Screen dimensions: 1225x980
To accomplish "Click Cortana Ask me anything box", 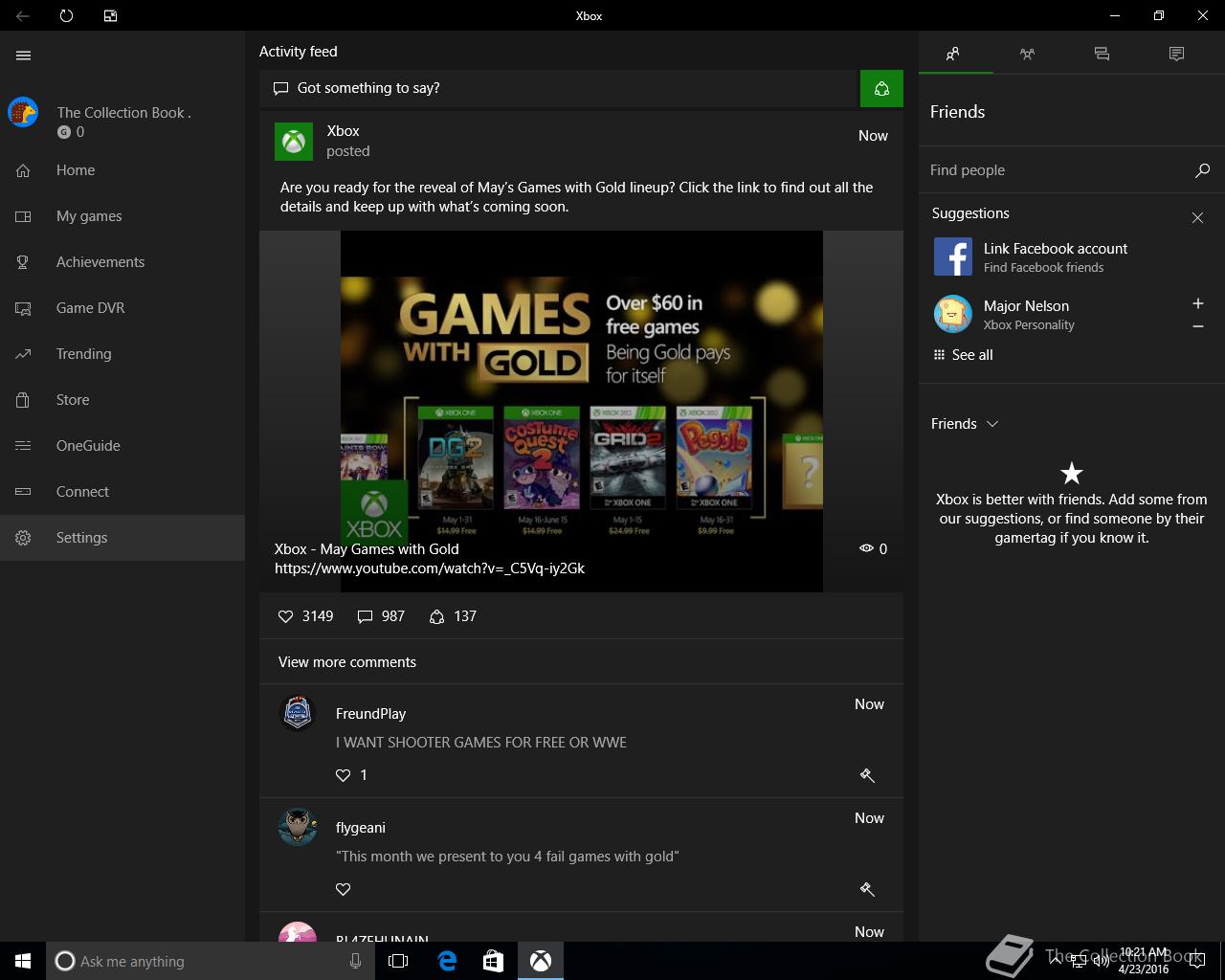I will click(x=209, y=961).
